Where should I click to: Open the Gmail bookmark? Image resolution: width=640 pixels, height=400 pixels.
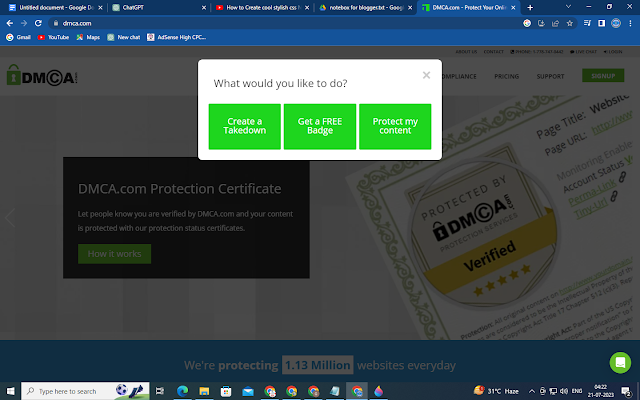point(18,37)
